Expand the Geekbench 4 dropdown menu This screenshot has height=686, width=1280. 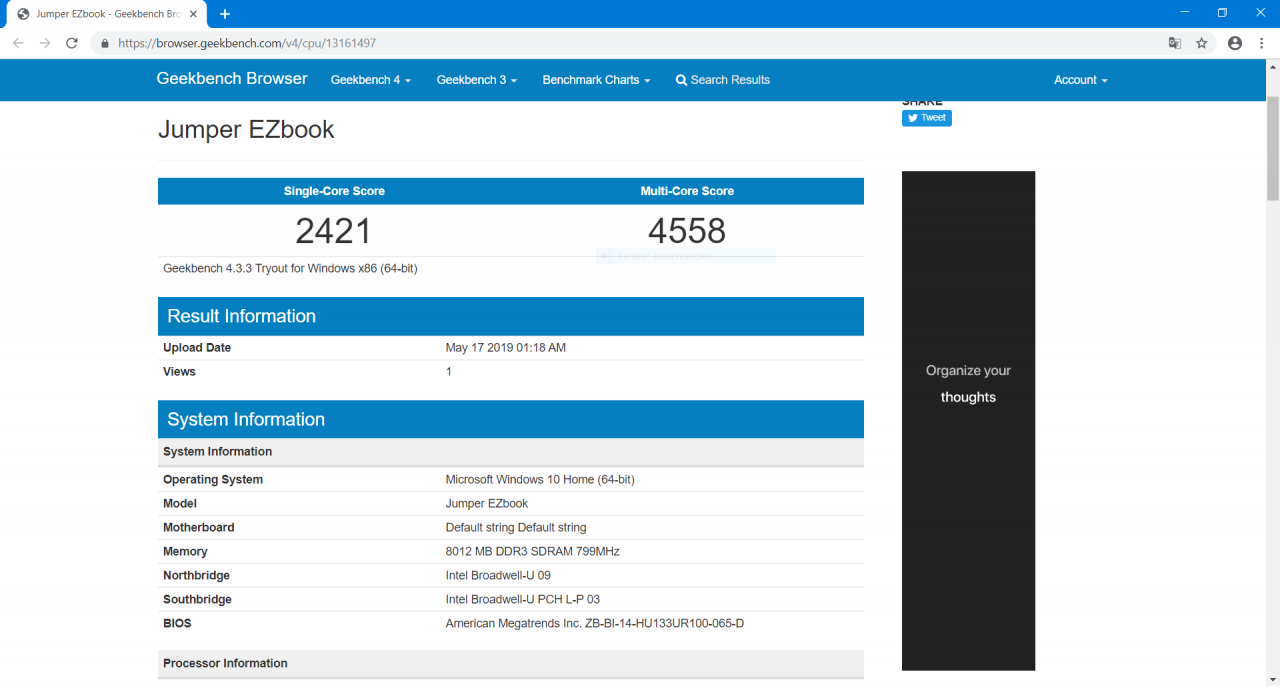click(371, 80)
